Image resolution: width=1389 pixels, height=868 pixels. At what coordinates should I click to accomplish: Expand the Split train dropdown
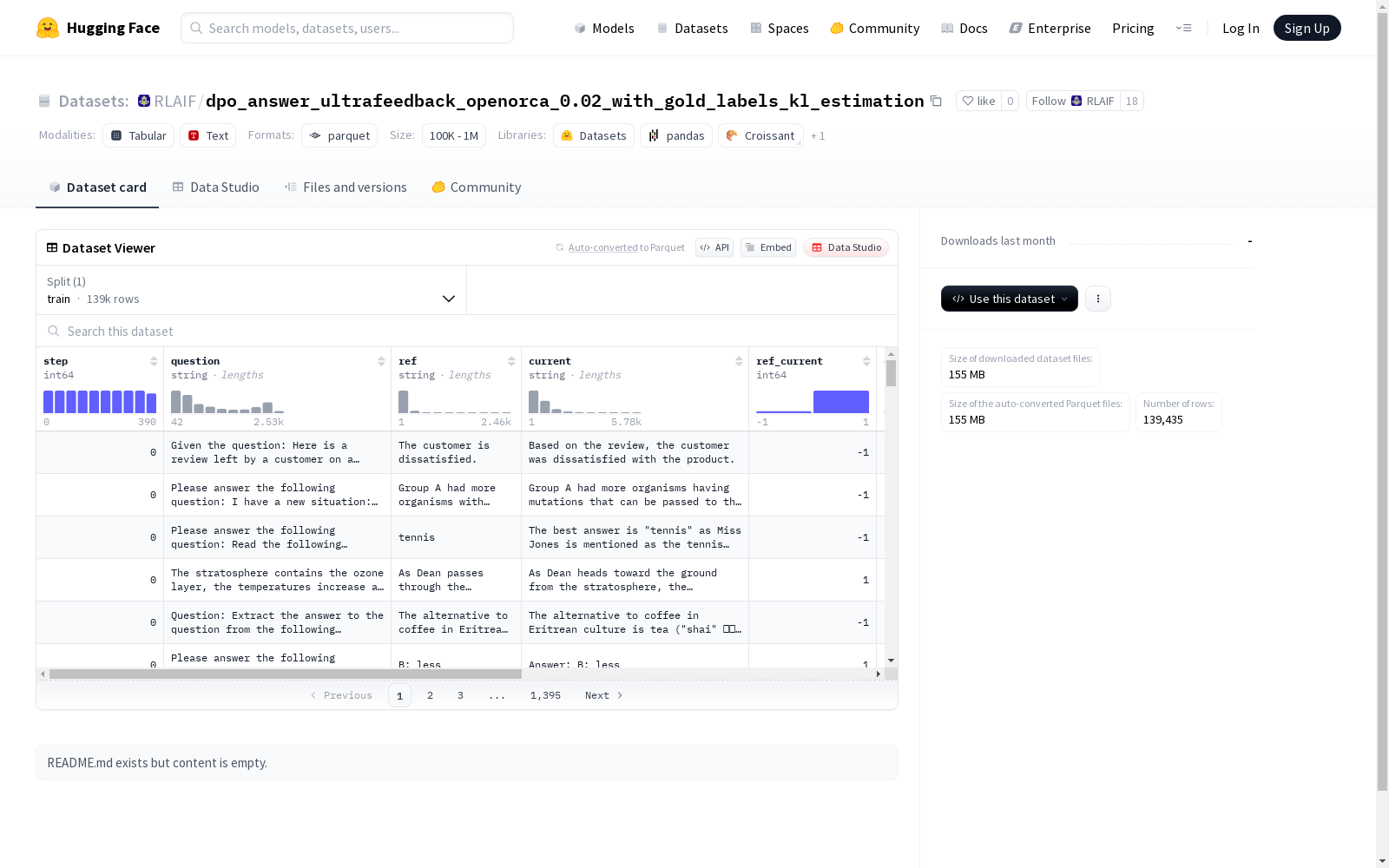pyautogui.click(x=252, y=290)
